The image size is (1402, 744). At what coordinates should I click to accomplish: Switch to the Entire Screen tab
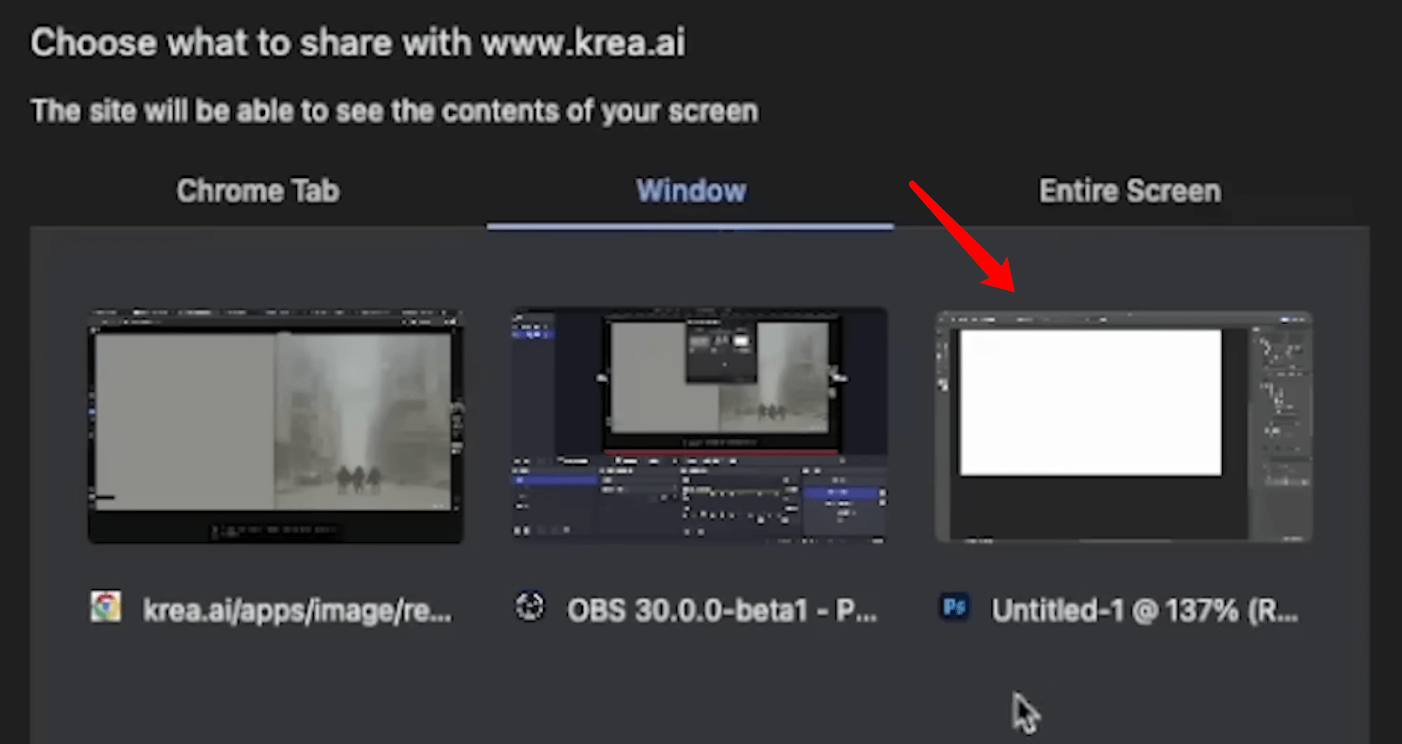1130,190
